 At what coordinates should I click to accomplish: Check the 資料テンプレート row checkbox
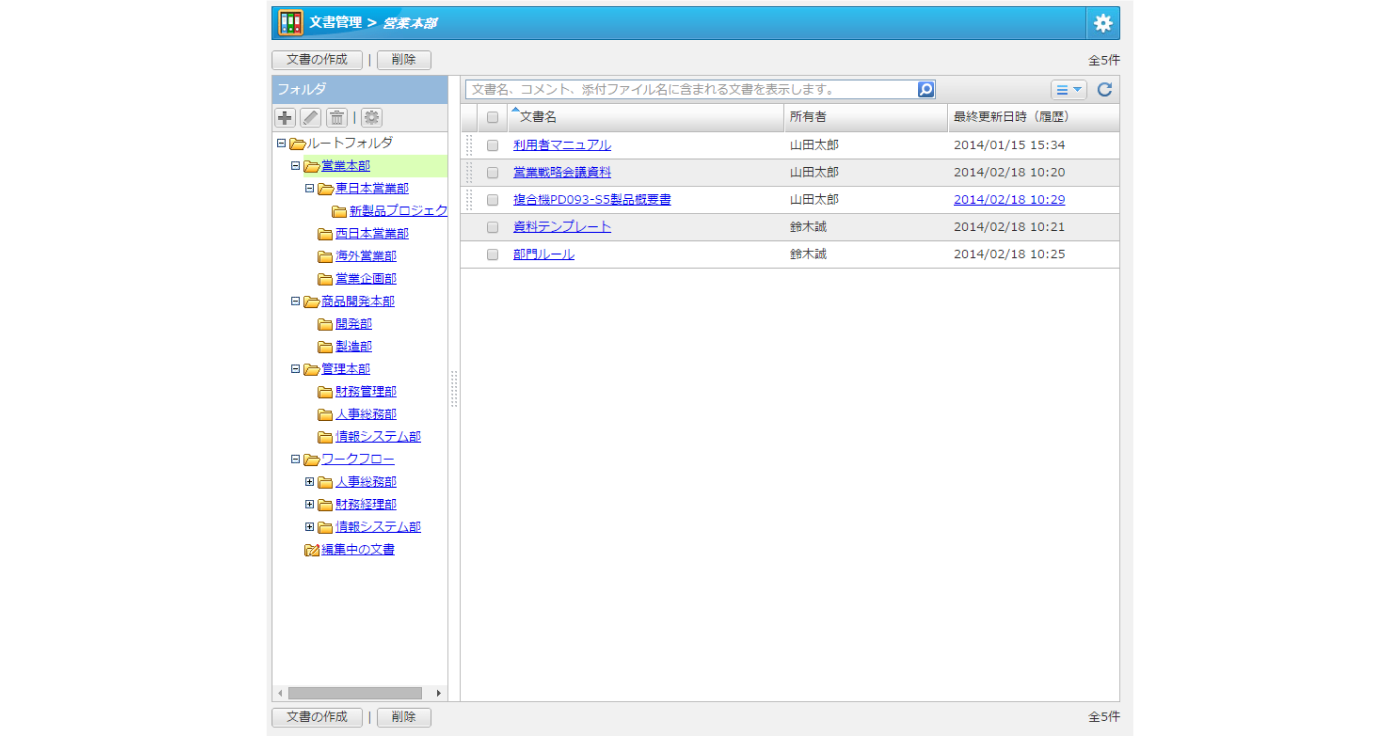pyautogui.click(x=492, y=227)
